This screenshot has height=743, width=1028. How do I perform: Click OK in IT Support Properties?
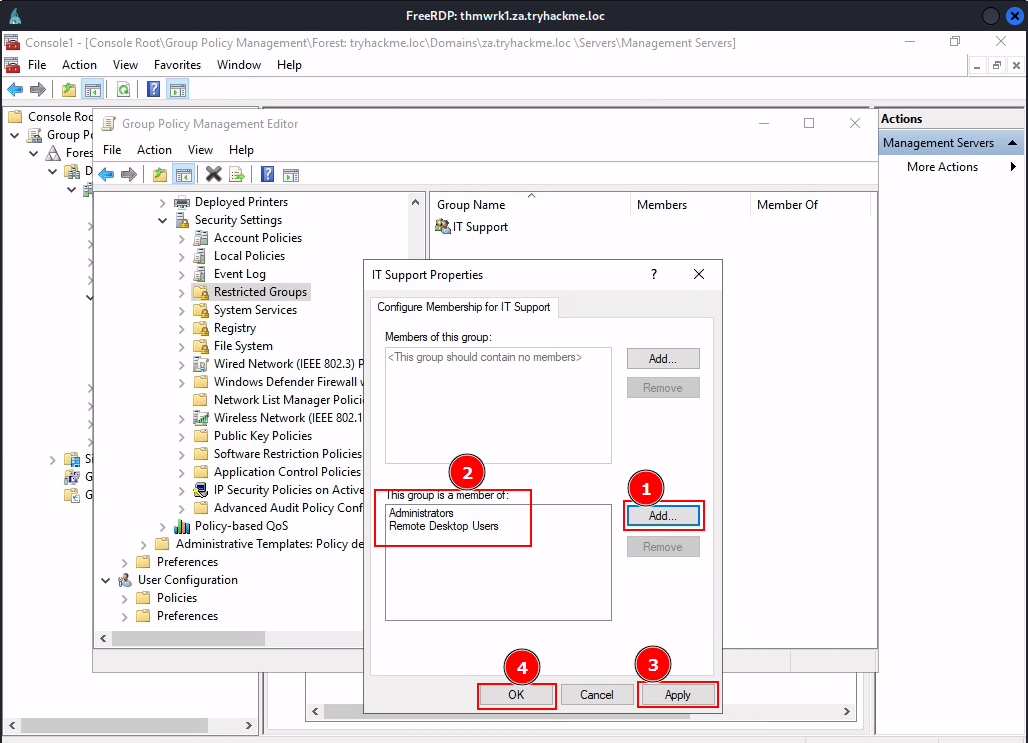[516, 694]
